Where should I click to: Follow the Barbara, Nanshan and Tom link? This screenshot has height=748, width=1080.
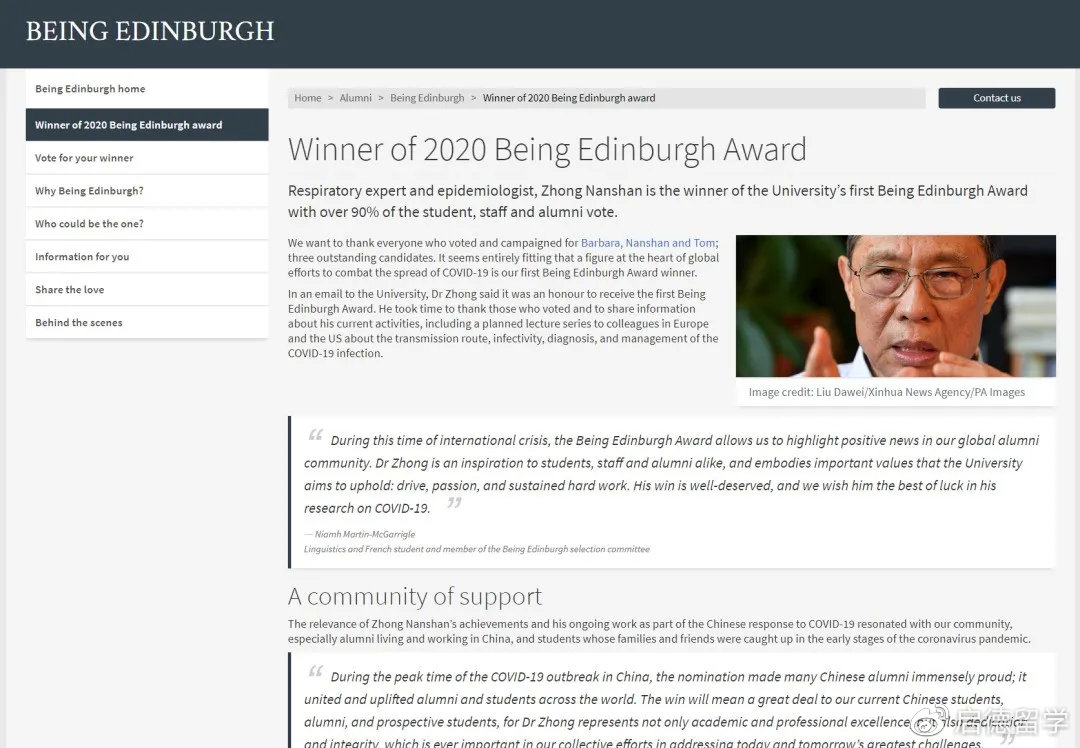point(648,243)
